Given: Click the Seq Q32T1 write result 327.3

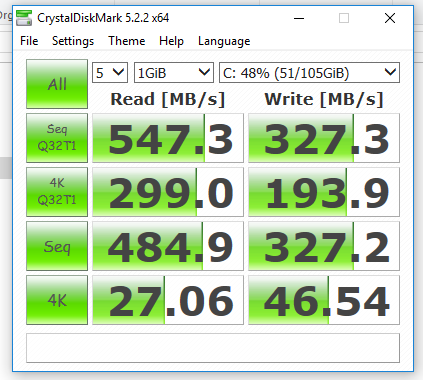Looking at the screenshot, I should [x=324, y=138].
